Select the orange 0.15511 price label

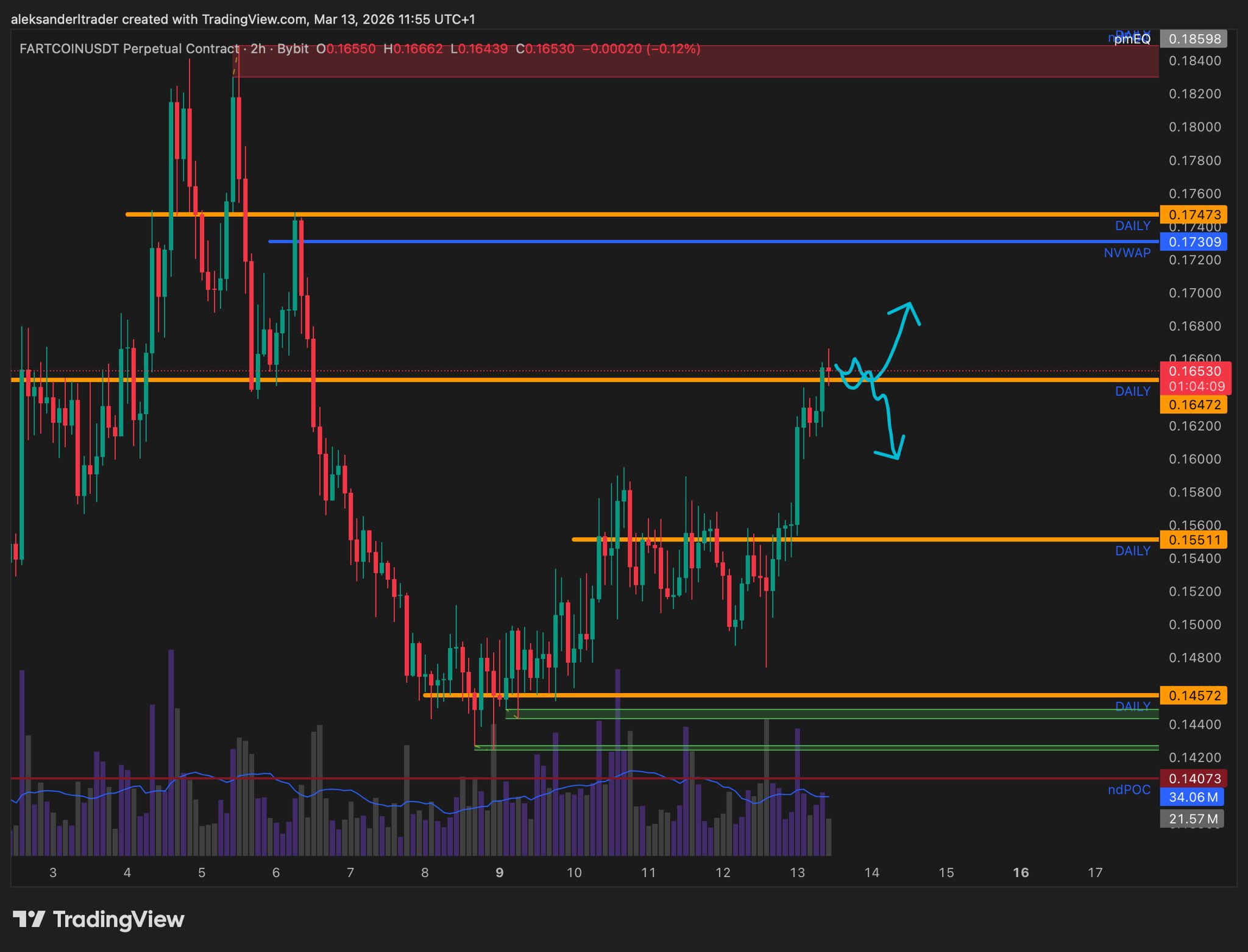[x=1194, y=540]
